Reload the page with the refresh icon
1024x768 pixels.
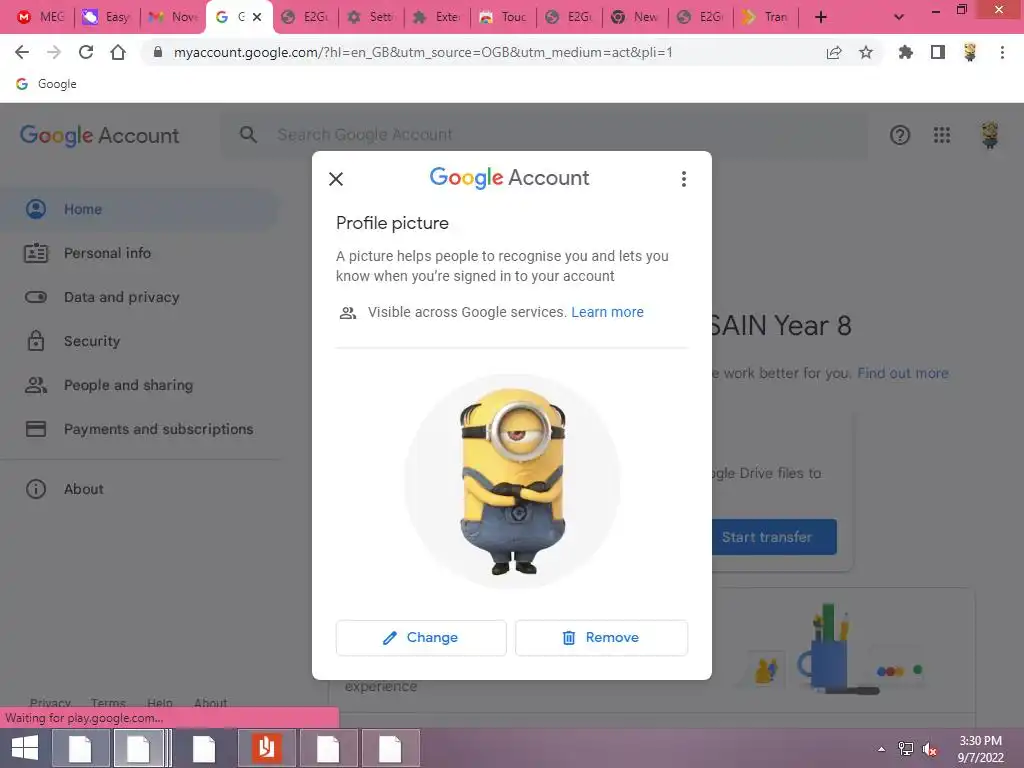pos(86,52)
